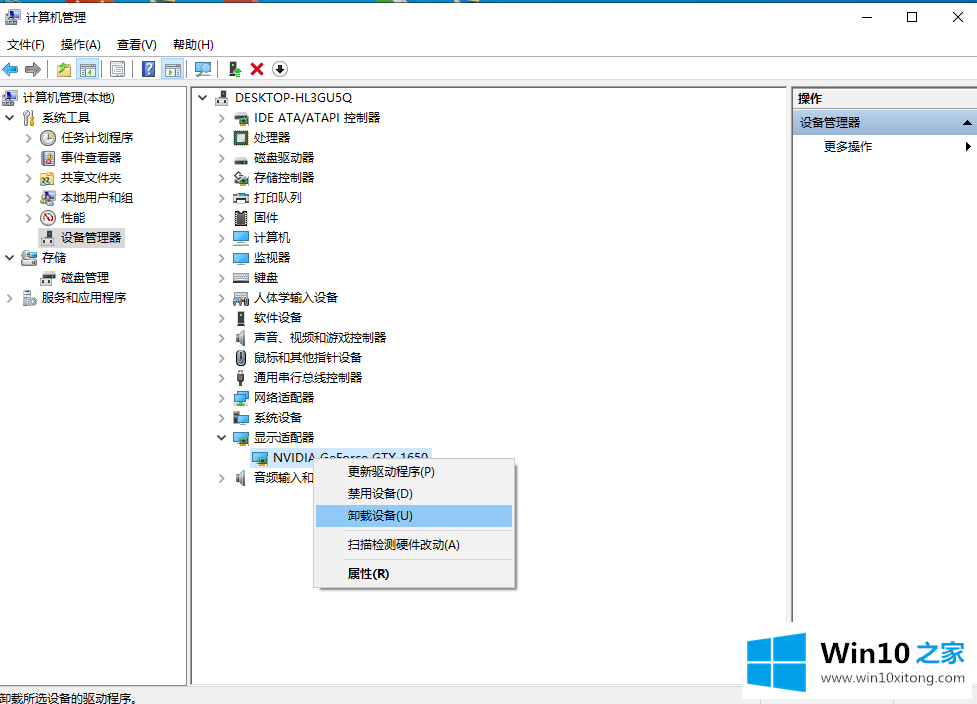Click the 软件设备 category
The image size is (977, 704).
click(277, 318)
